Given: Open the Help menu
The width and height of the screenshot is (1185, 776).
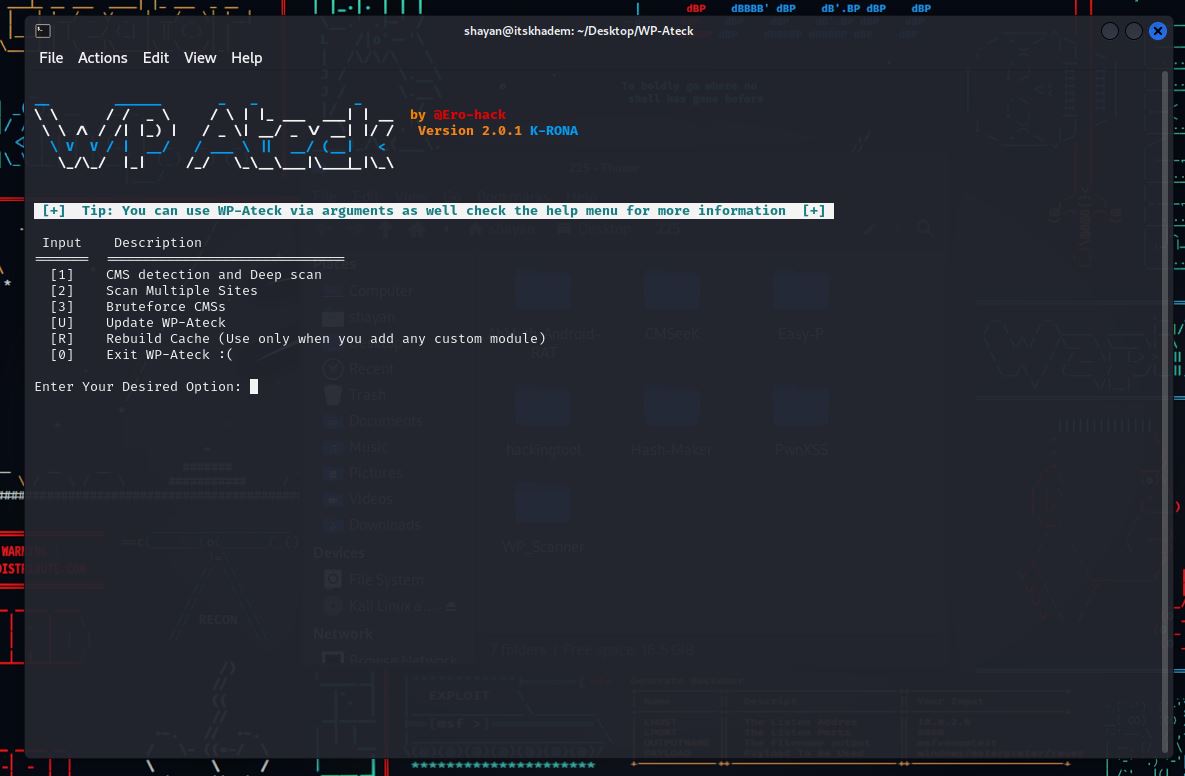Looking at the screenshot, I should click(x=246, y=58).
